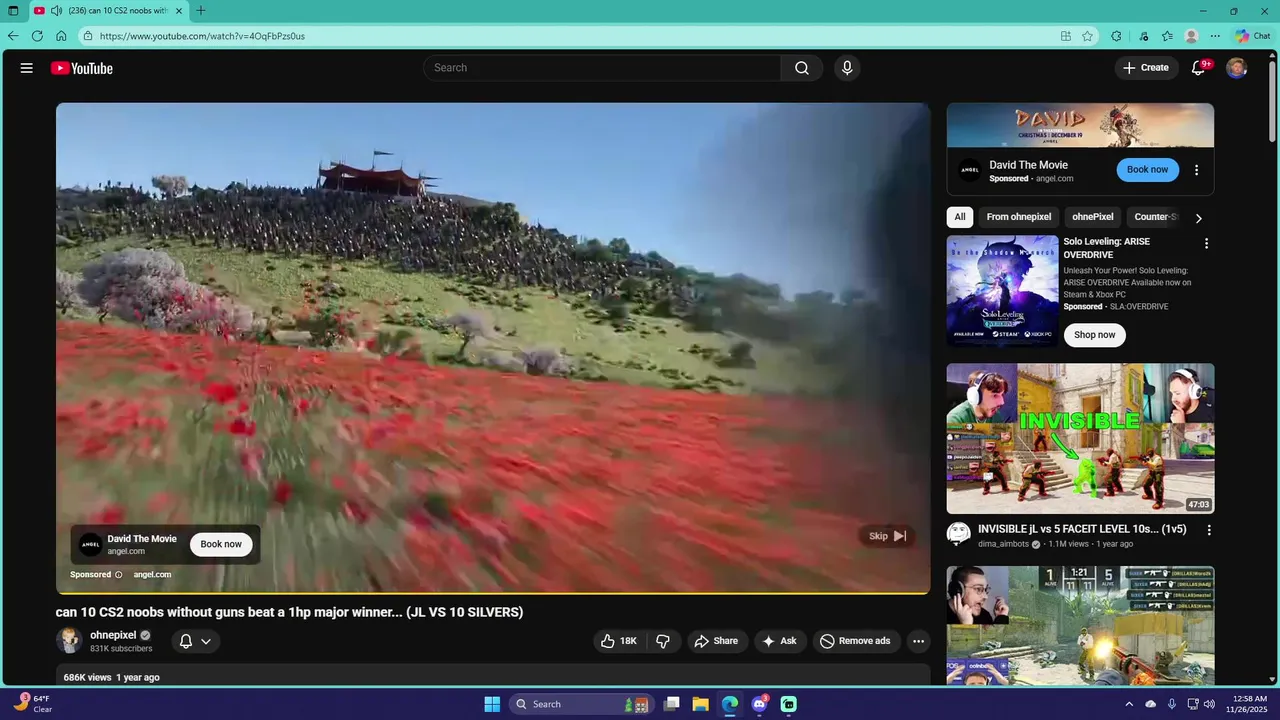The height and width of the screenshot is (720, 1280).
Task: Open the tab actions menu icon
Action: pos(13,11)
